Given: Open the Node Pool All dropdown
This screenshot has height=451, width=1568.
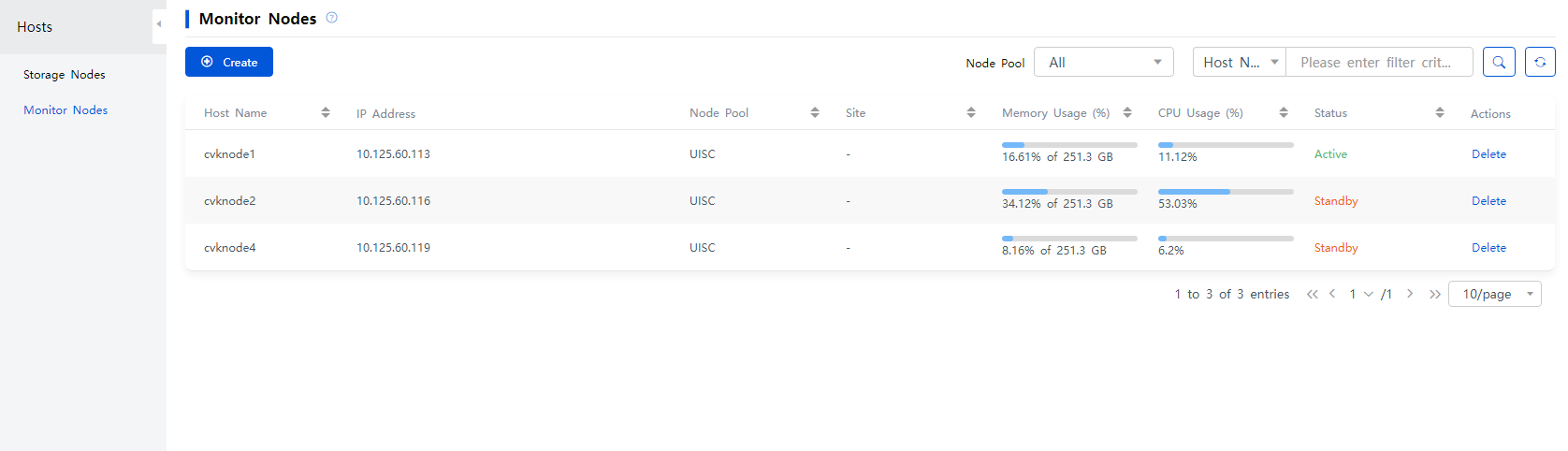Looking at the screenshot, I should click(x=1104, y=62).
